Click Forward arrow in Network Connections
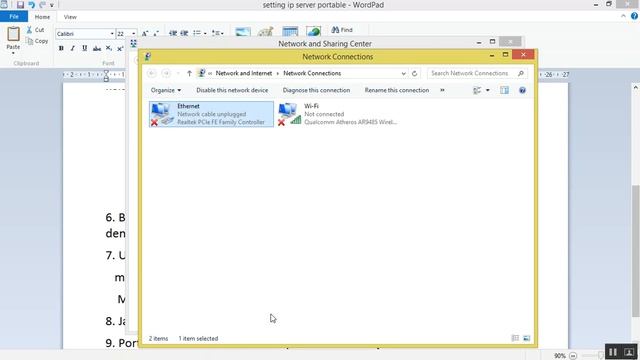This screenshot has width=640, height=360. (x=166, y=73)
